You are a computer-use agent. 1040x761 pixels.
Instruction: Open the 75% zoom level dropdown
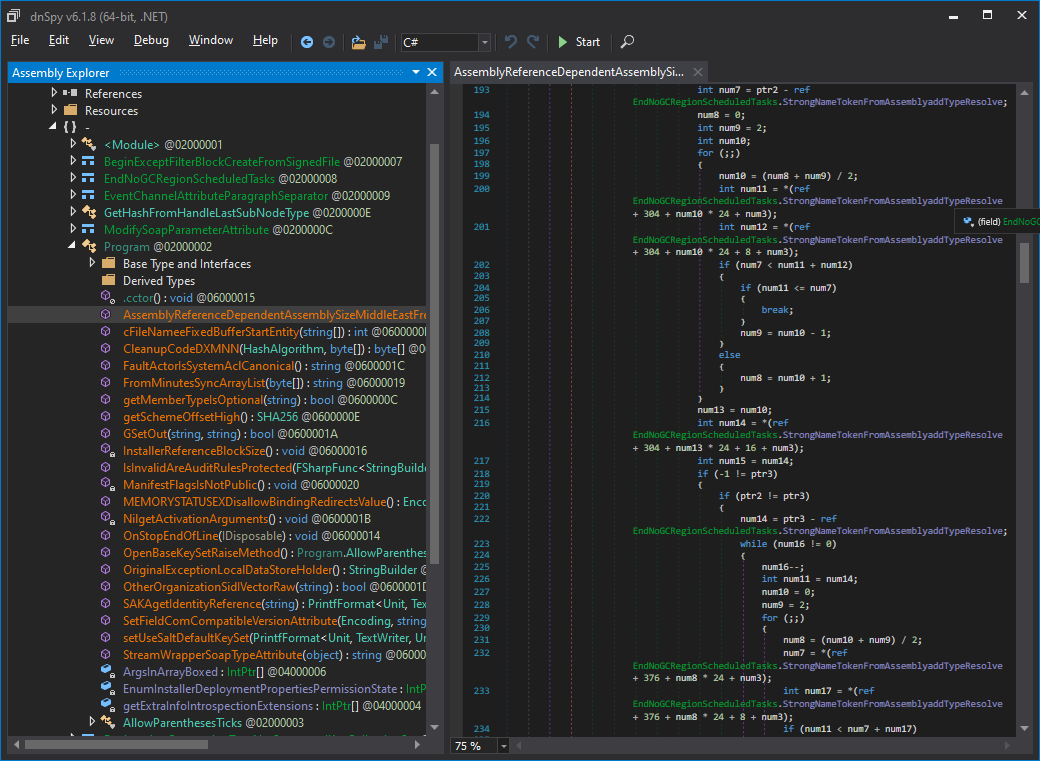(503, 745)
